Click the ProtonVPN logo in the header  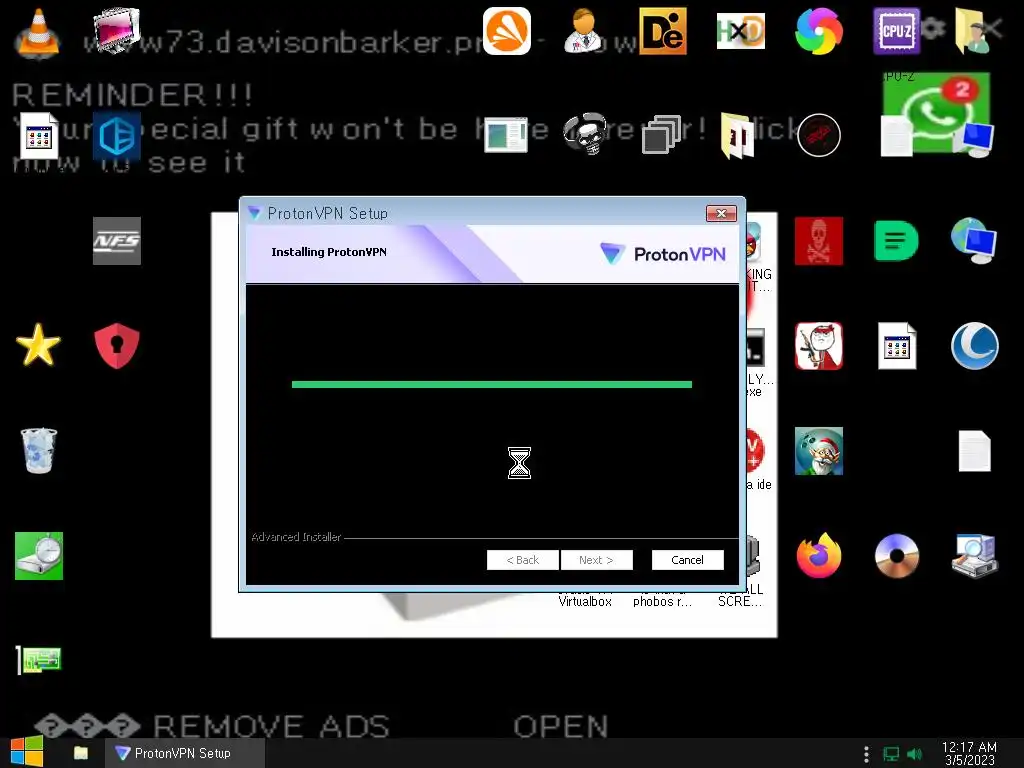pyautogui.click(x=663, y=253)
